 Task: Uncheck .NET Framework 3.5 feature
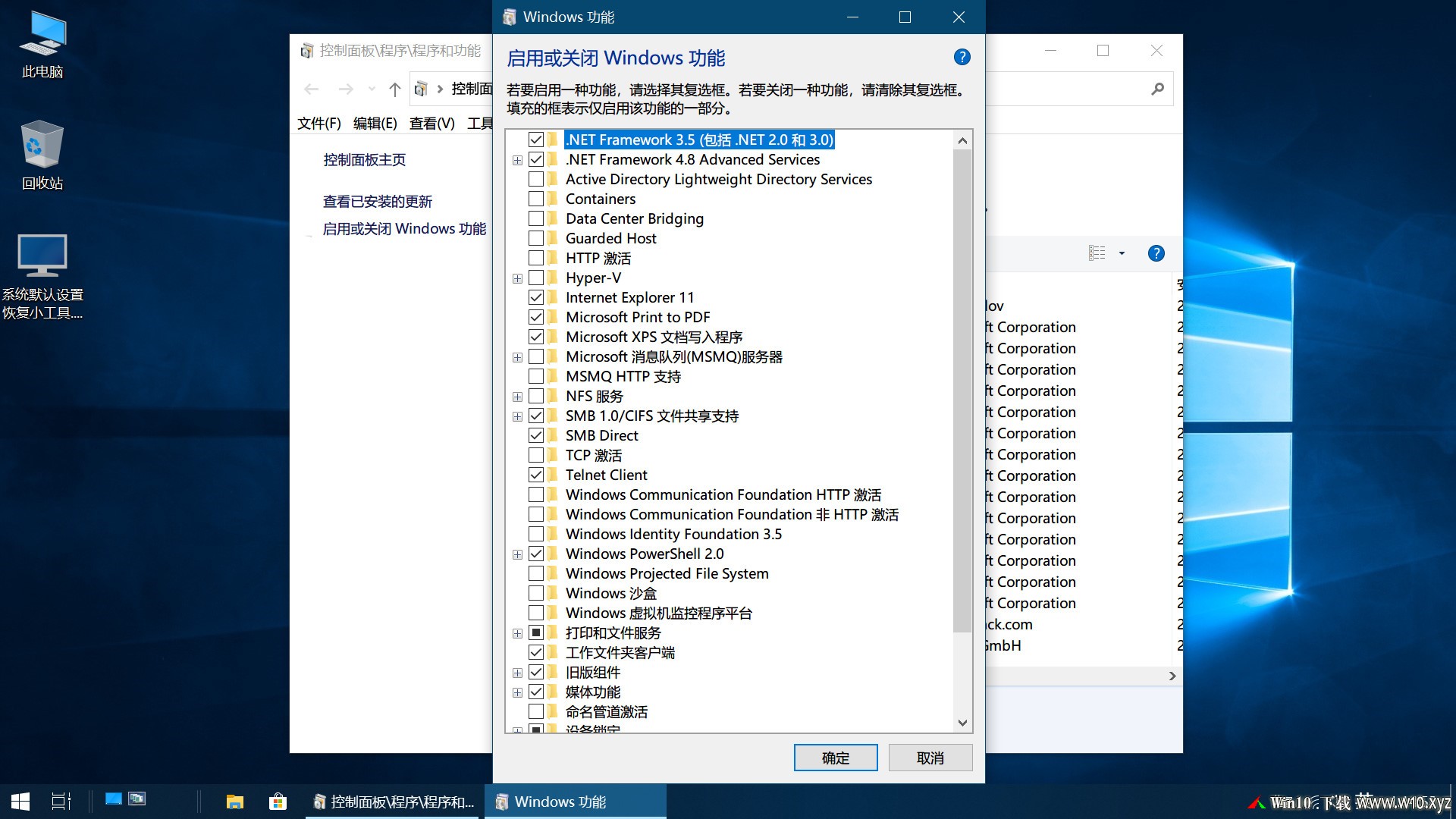click(x=536, y=140)
